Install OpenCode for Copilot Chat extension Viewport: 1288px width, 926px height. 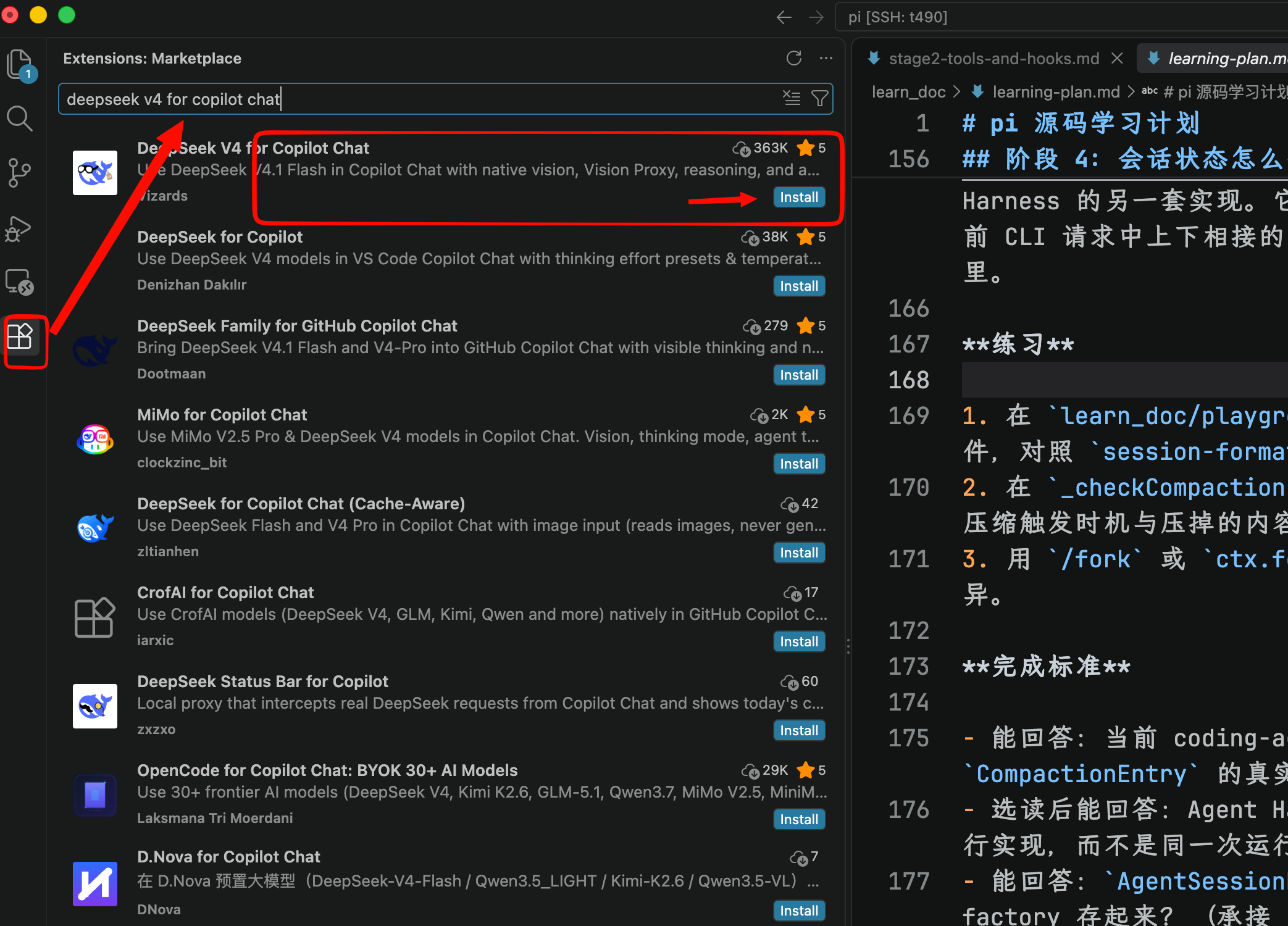pos(799,820)
